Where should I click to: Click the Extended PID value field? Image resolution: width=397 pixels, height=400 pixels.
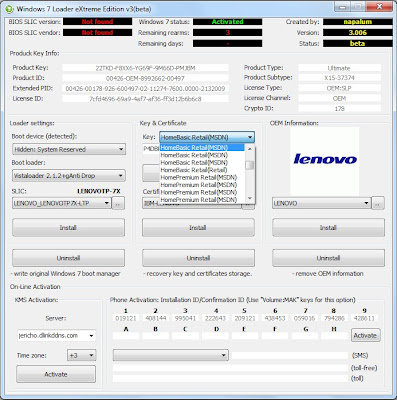click(145, 89)
